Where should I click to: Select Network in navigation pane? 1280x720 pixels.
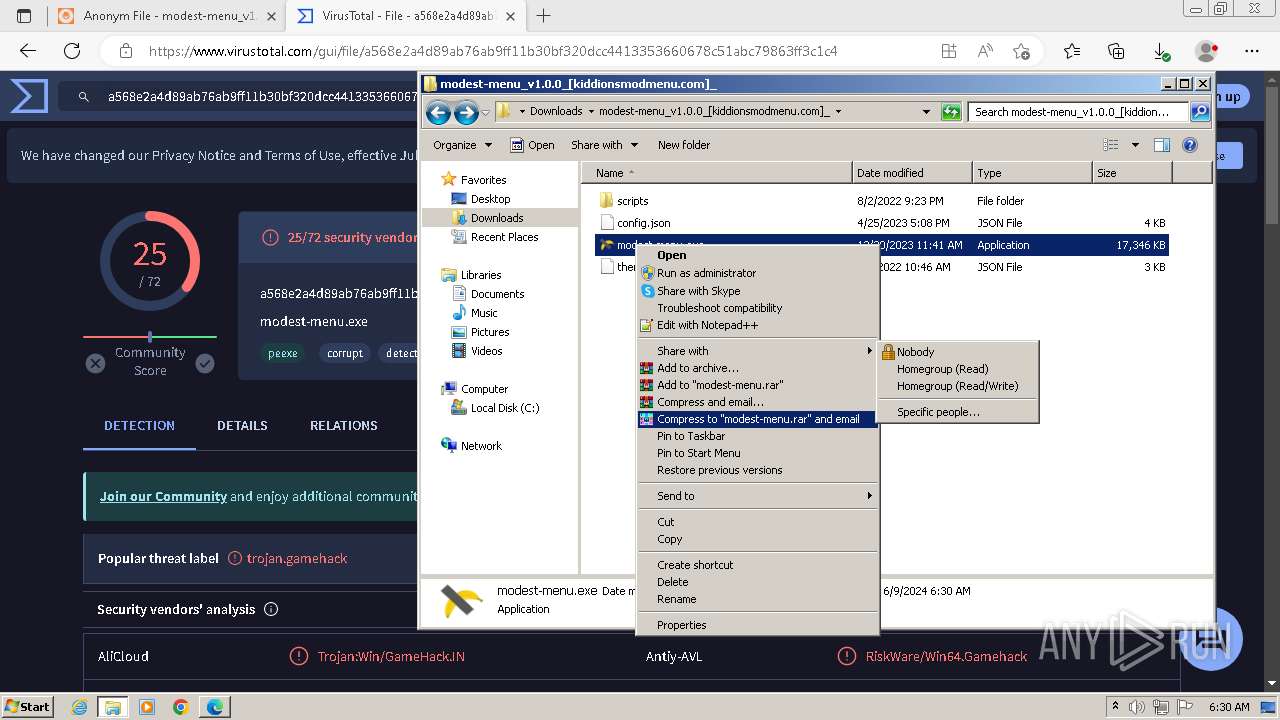(481, 446)
